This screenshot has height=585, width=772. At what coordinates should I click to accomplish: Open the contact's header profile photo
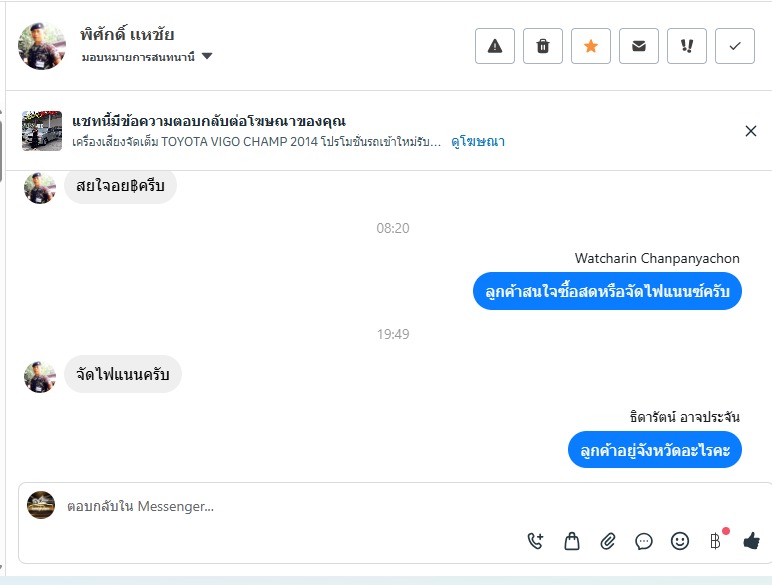(x=41, y=46)
